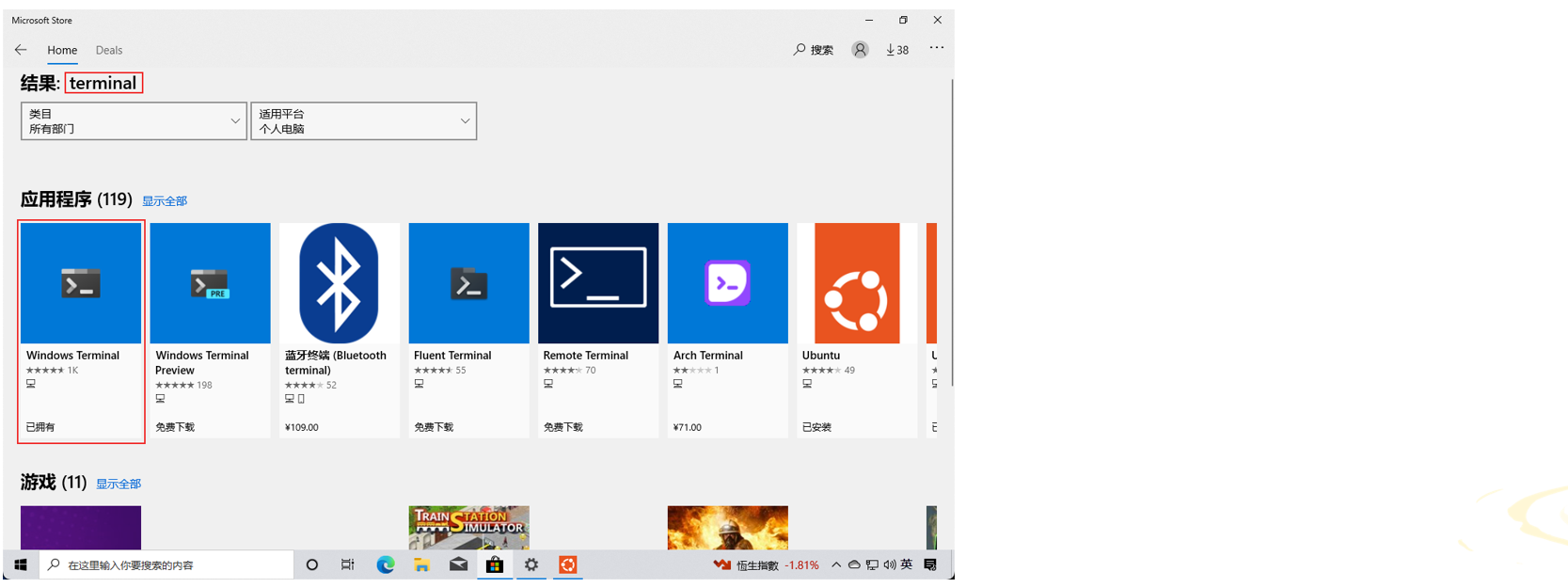Screen dimensions: 1568x588
Task: Click the user account profile icon
Action: [x=860, y=50]
